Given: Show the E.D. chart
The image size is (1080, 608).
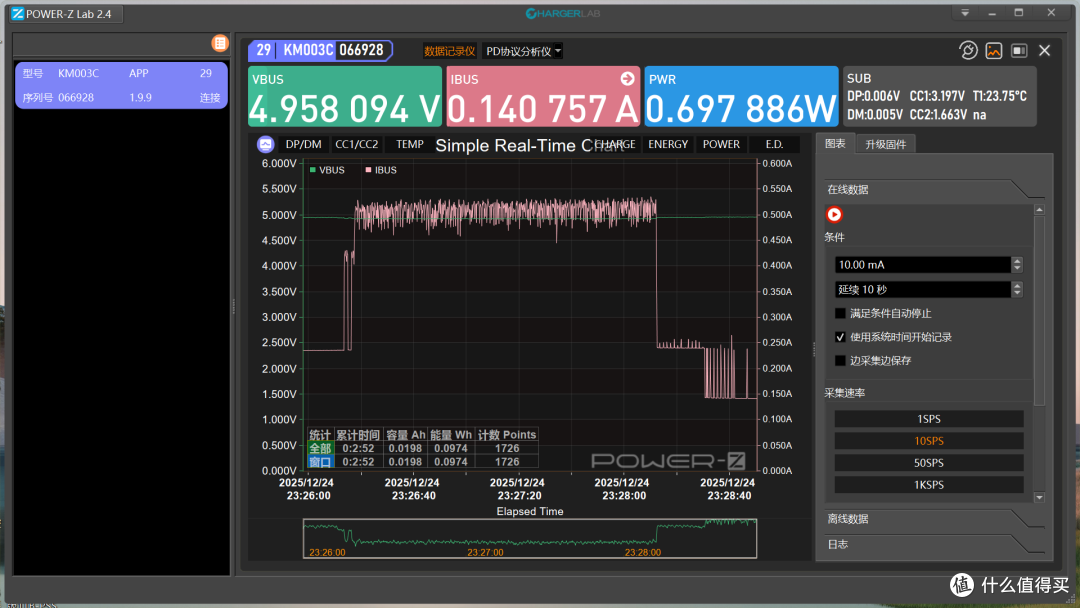Looking at the screenshot, I should pyautogui.click(x=774, y=144).
